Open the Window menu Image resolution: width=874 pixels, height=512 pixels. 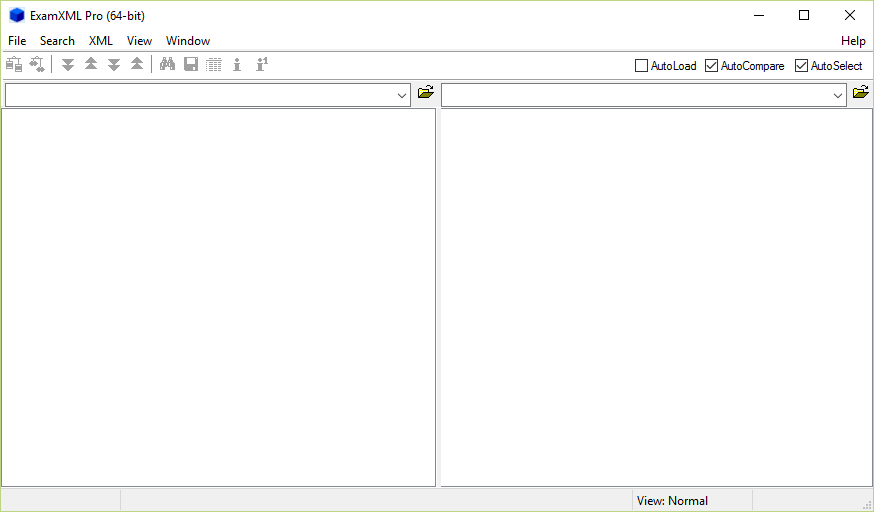tap(188, 41)
